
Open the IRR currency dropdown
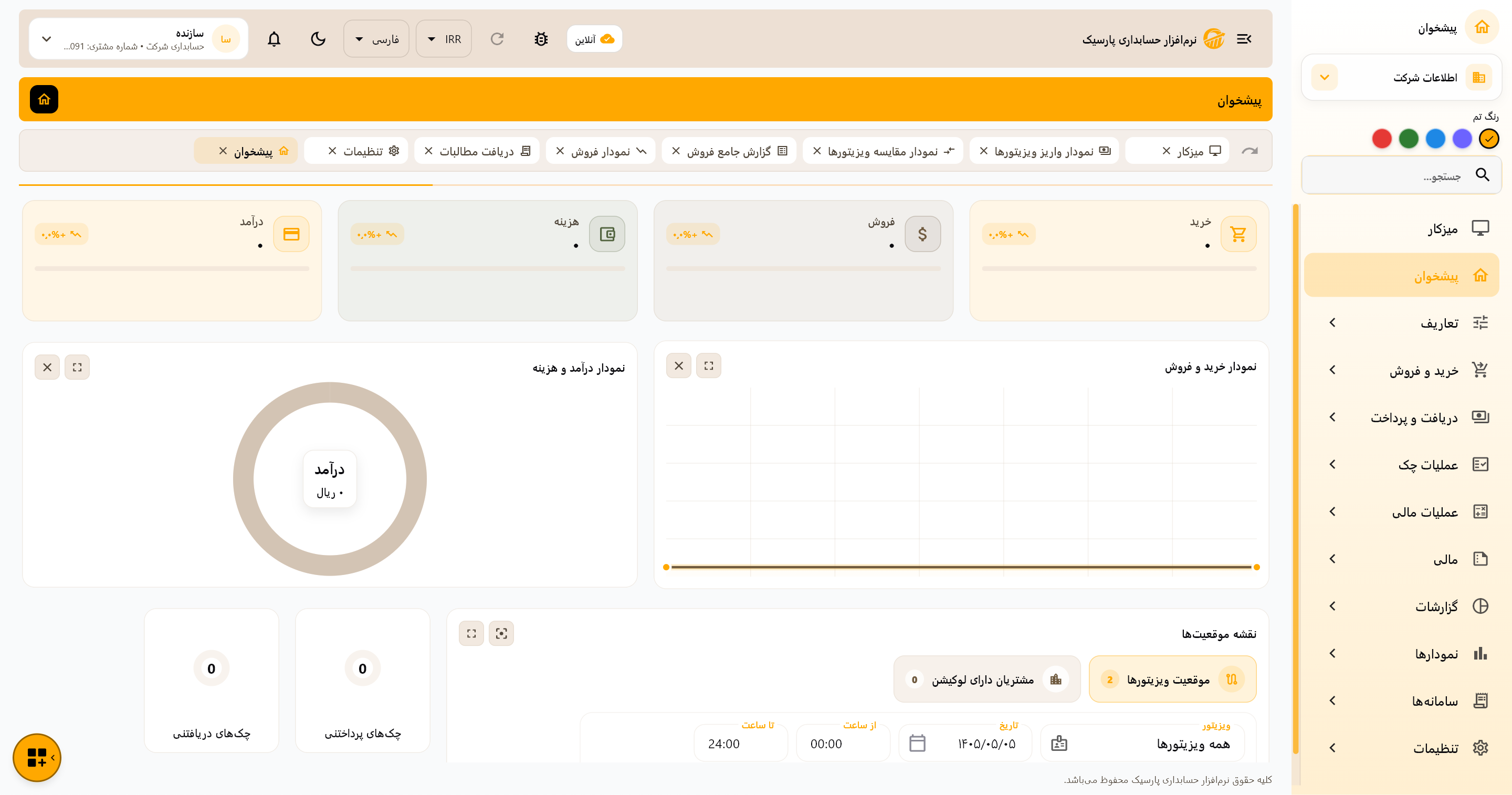[444, 39]
